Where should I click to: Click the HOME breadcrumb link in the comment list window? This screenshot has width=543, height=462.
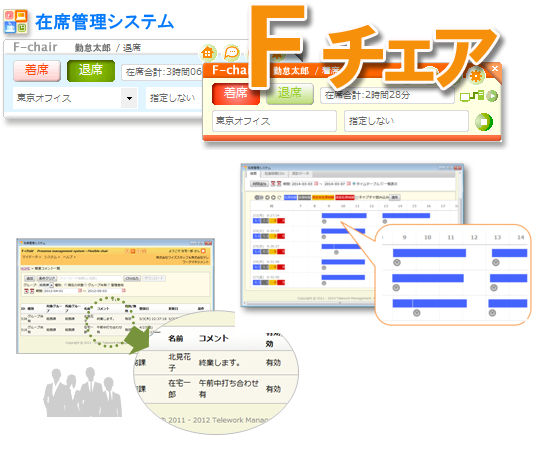(25, 268)
